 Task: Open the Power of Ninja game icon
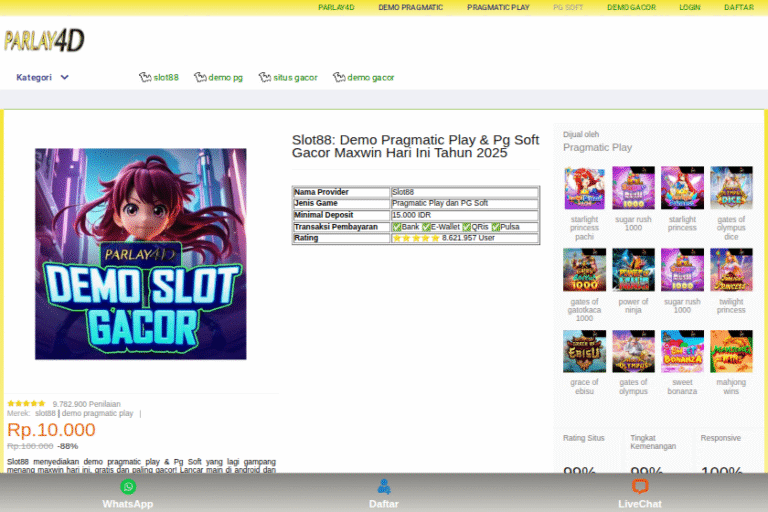(633, 270)
